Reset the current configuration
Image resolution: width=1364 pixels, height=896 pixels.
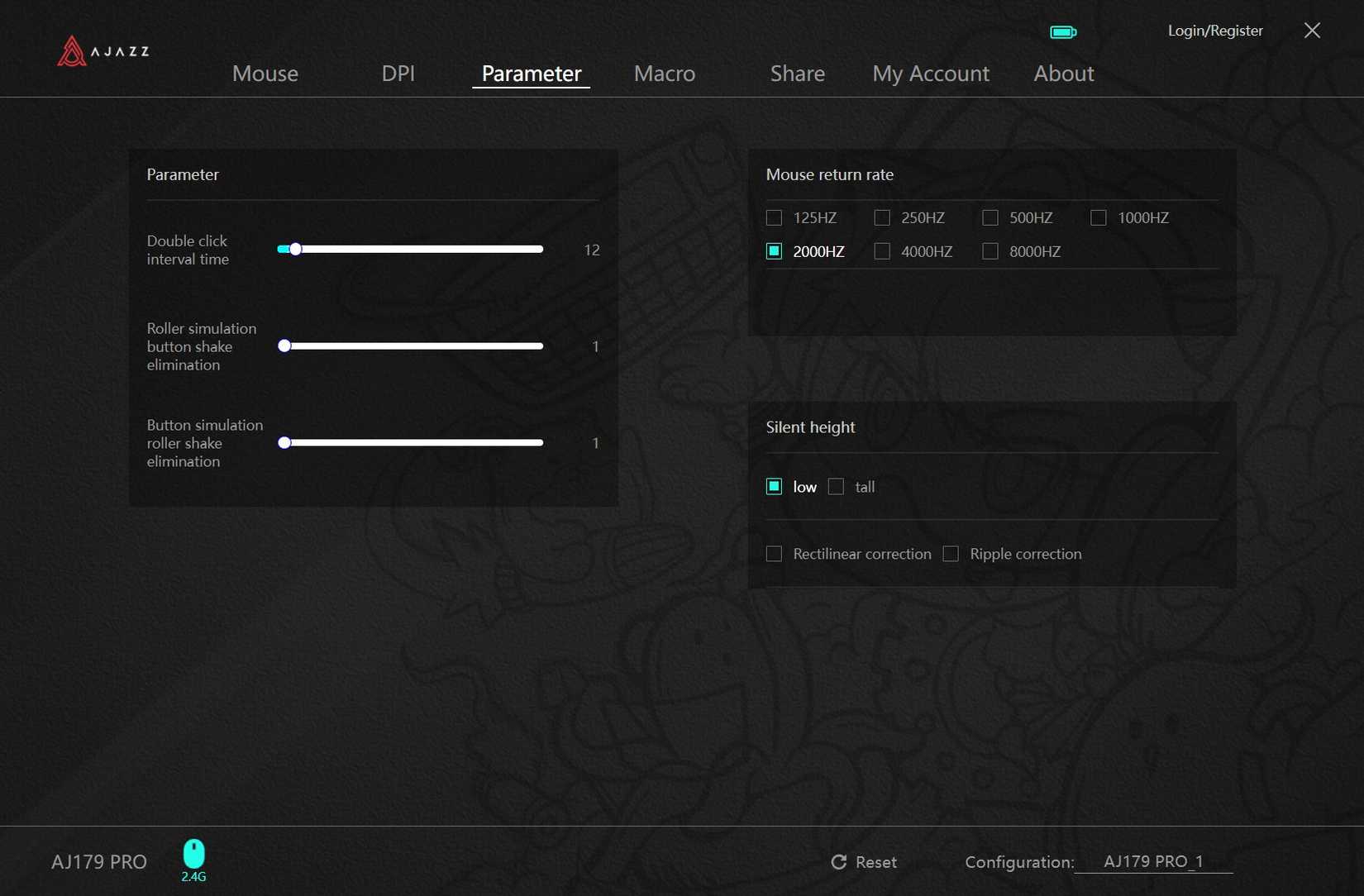coord(864,862)
